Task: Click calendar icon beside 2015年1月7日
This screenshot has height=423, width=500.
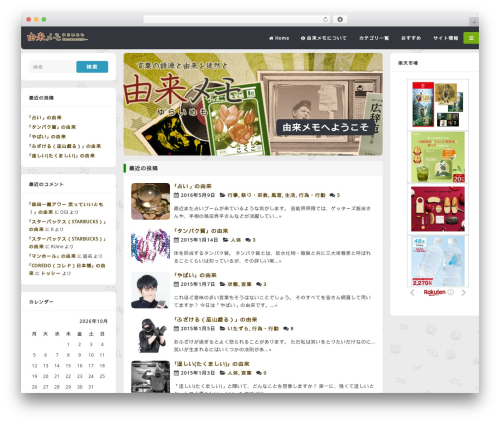Action: [176, 284]
